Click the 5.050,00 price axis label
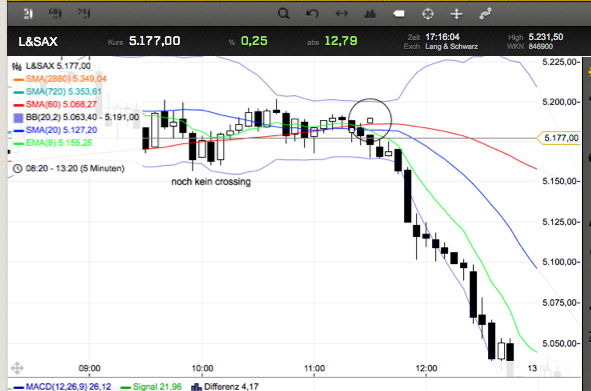 (x=559, y=343)
